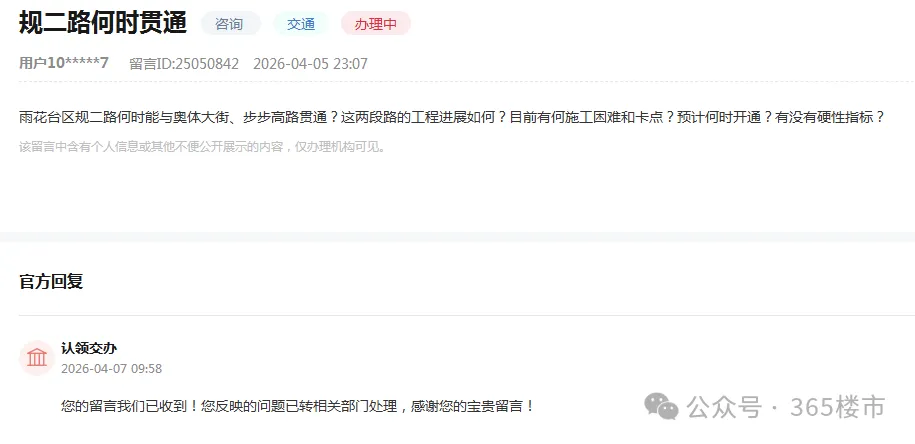Click the 官方回复 section heading
This screenshot has height=444, width=915.
coord(51,281)
